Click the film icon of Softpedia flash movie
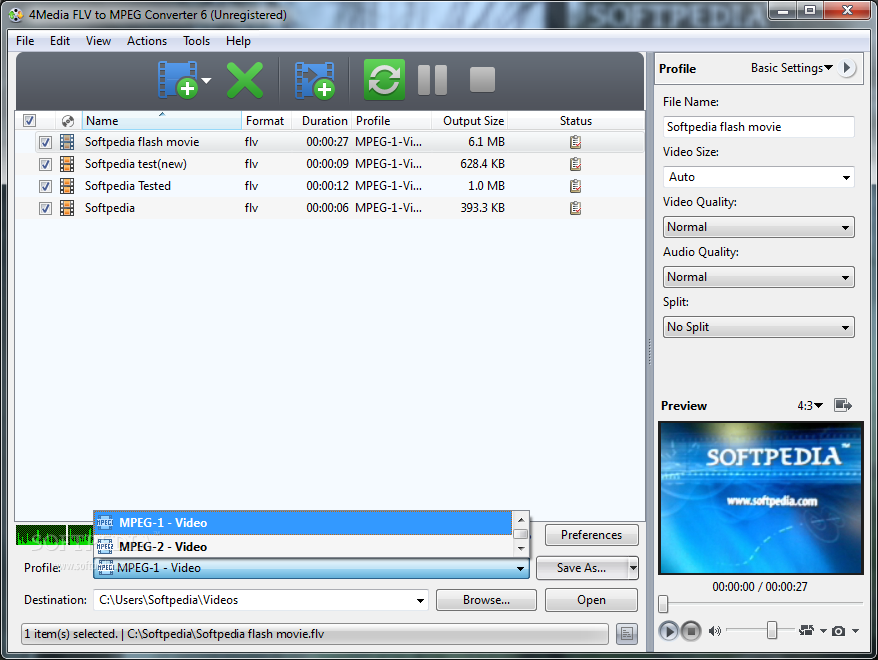This screenshot has height=660, width=878. click(67, 142)
